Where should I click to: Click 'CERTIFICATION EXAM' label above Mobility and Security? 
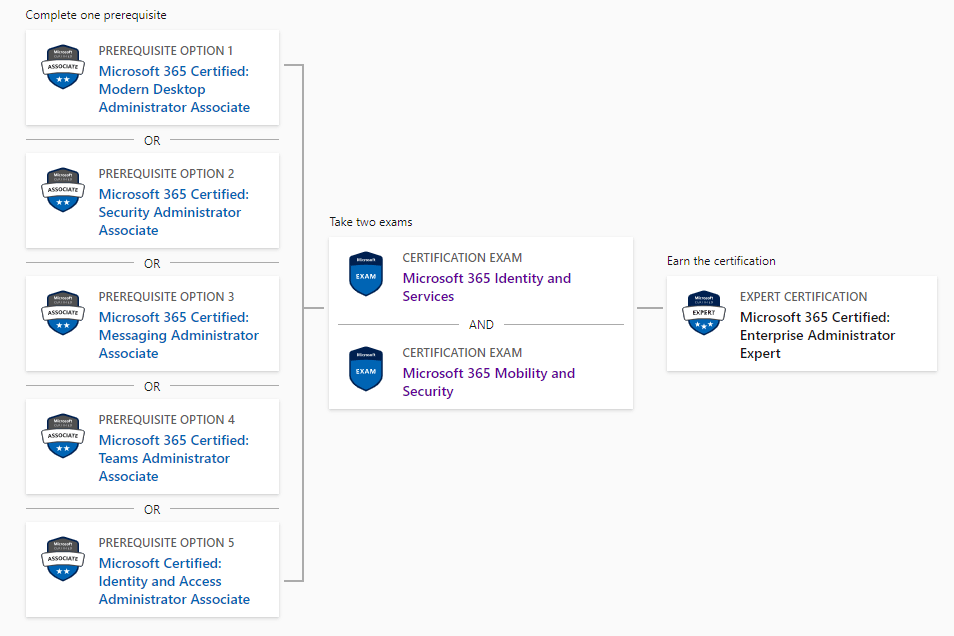(x=462, y=352)
